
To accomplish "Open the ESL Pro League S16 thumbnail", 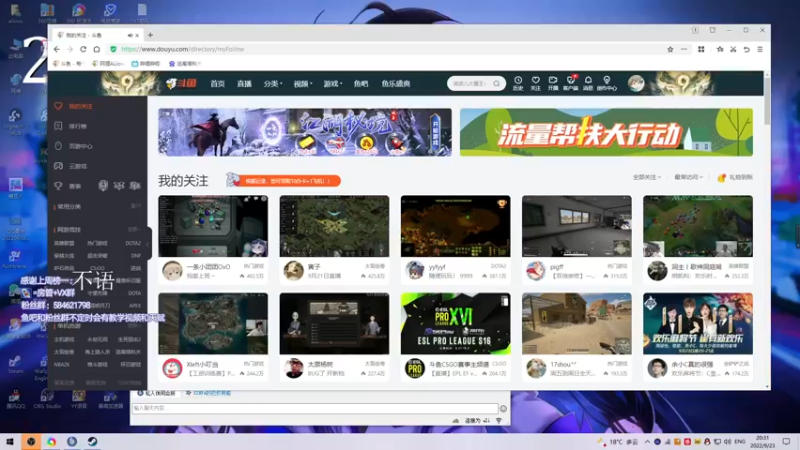I will click(455, 323).
